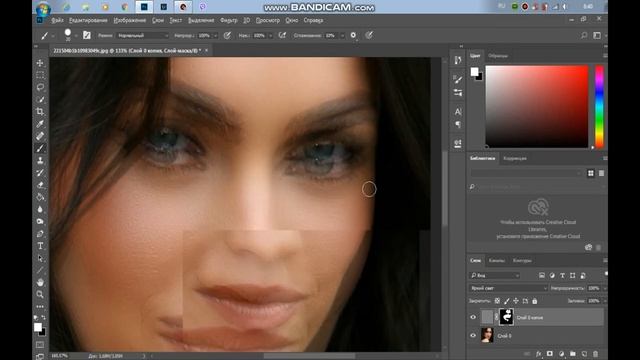Open layer blend mode dropdown
The height and width of the screenshot is (360, 640).
508,288
